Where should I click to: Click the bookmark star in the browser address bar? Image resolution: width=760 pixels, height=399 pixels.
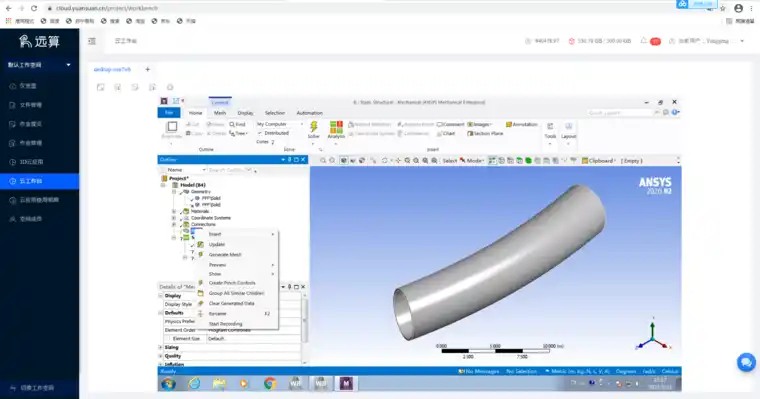(723, 8)
